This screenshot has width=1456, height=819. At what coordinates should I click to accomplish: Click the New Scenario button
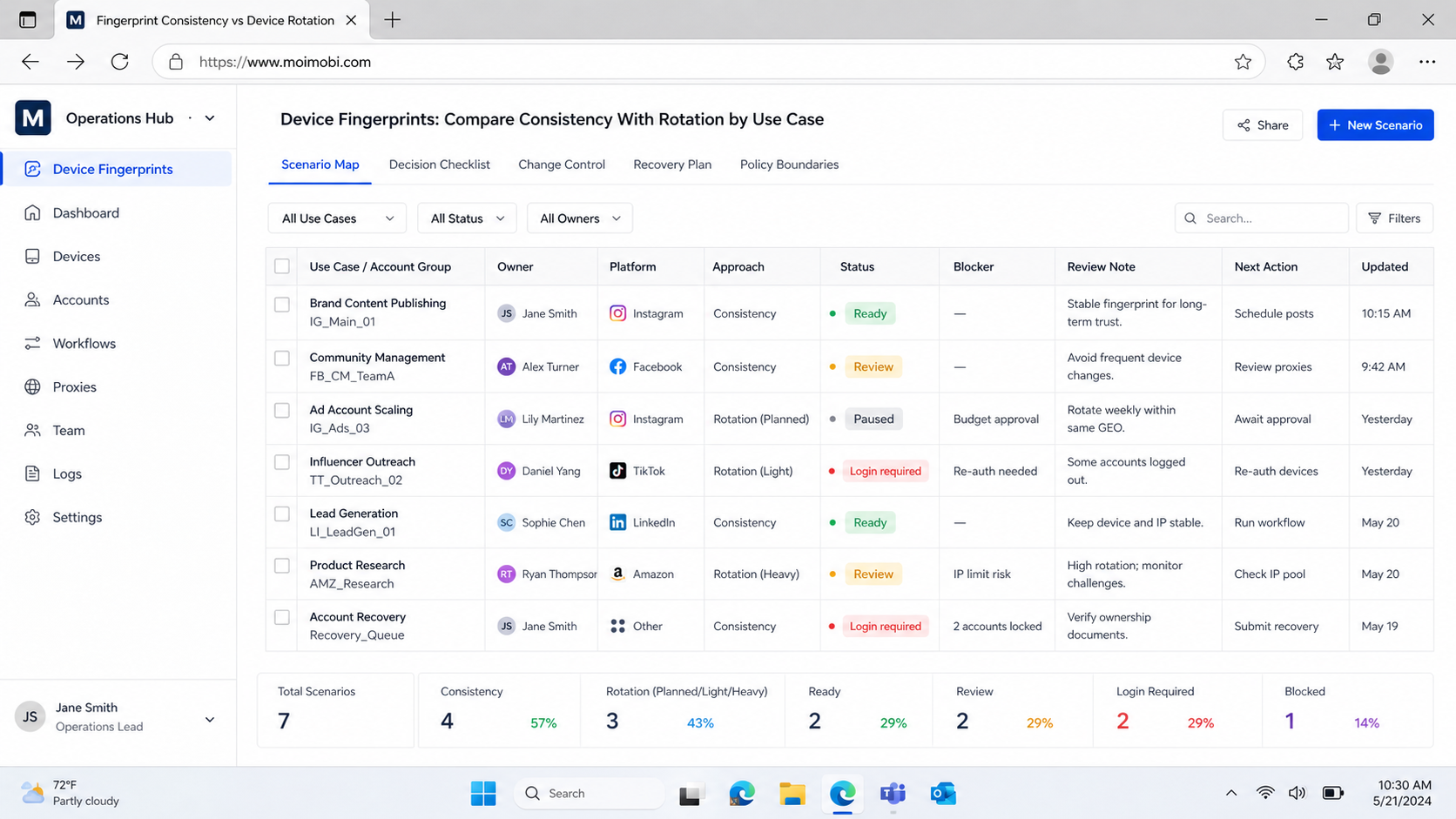[x=1375, y=125]
